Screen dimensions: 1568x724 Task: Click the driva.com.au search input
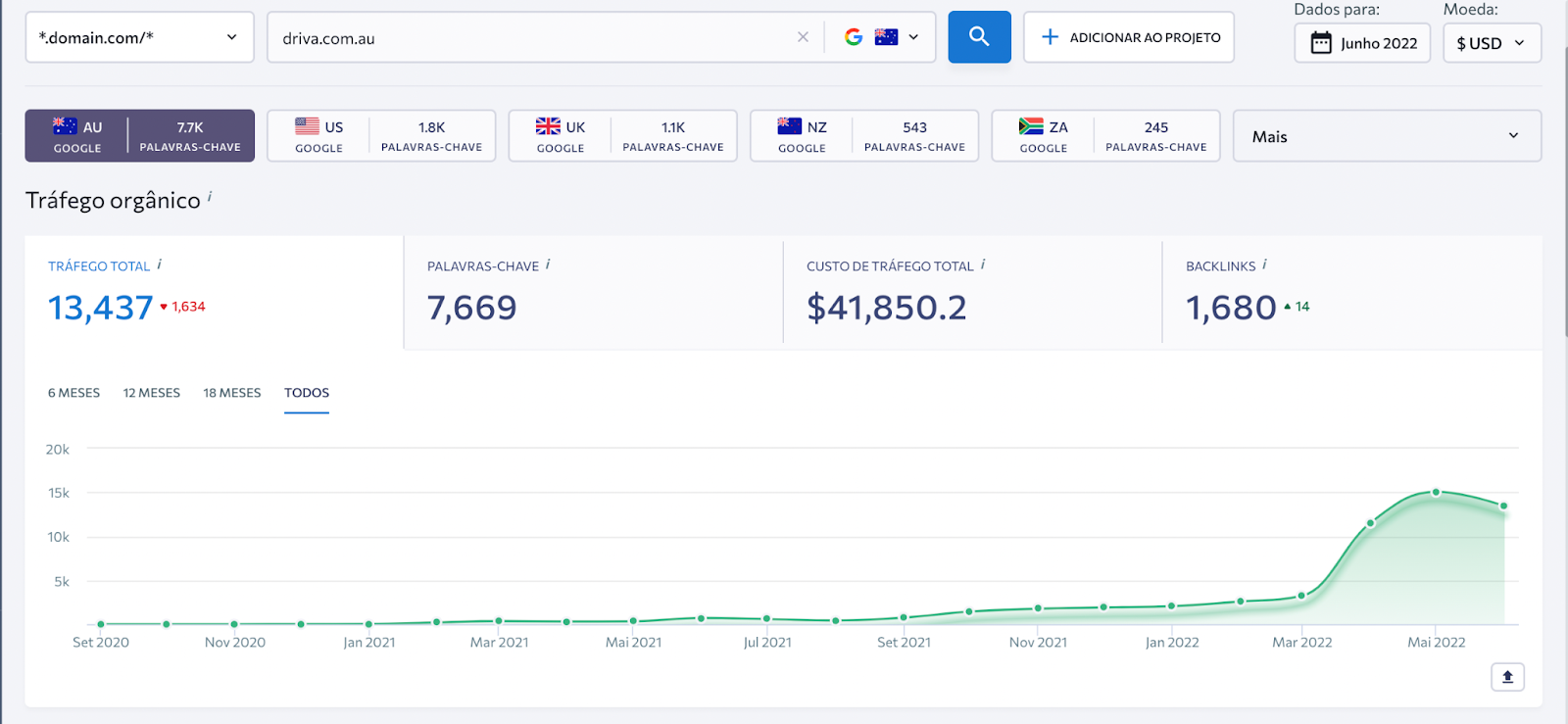pos(534,38)
